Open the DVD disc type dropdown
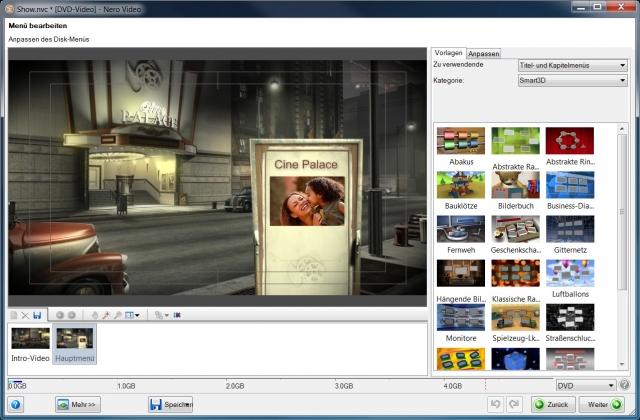This screenshot has height=420, width=640. [x=586, y=385]
